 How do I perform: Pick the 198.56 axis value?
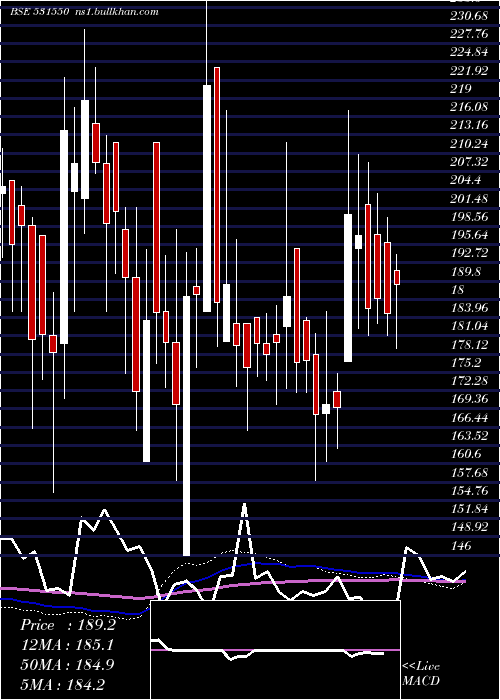tap(469, 217)
